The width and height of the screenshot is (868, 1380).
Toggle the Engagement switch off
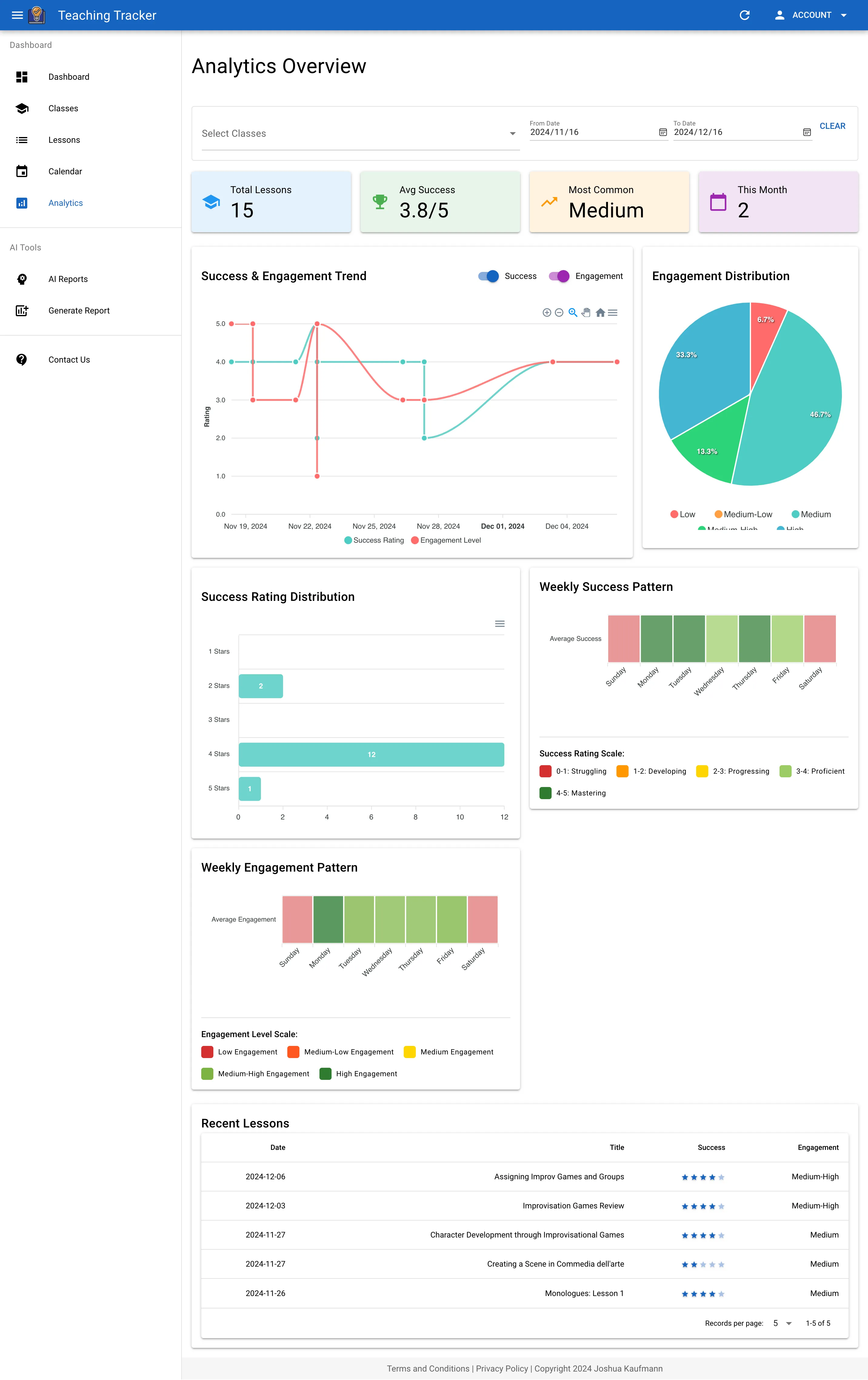pos(559,276)
